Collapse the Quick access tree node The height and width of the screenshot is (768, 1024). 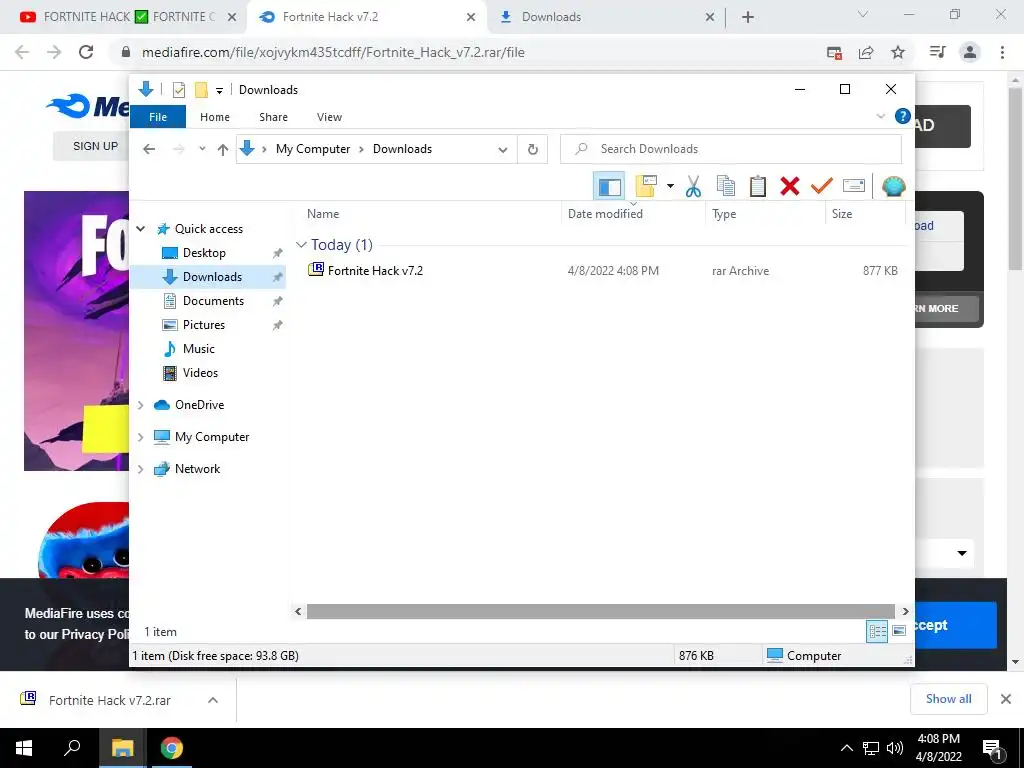click(140, 229)
